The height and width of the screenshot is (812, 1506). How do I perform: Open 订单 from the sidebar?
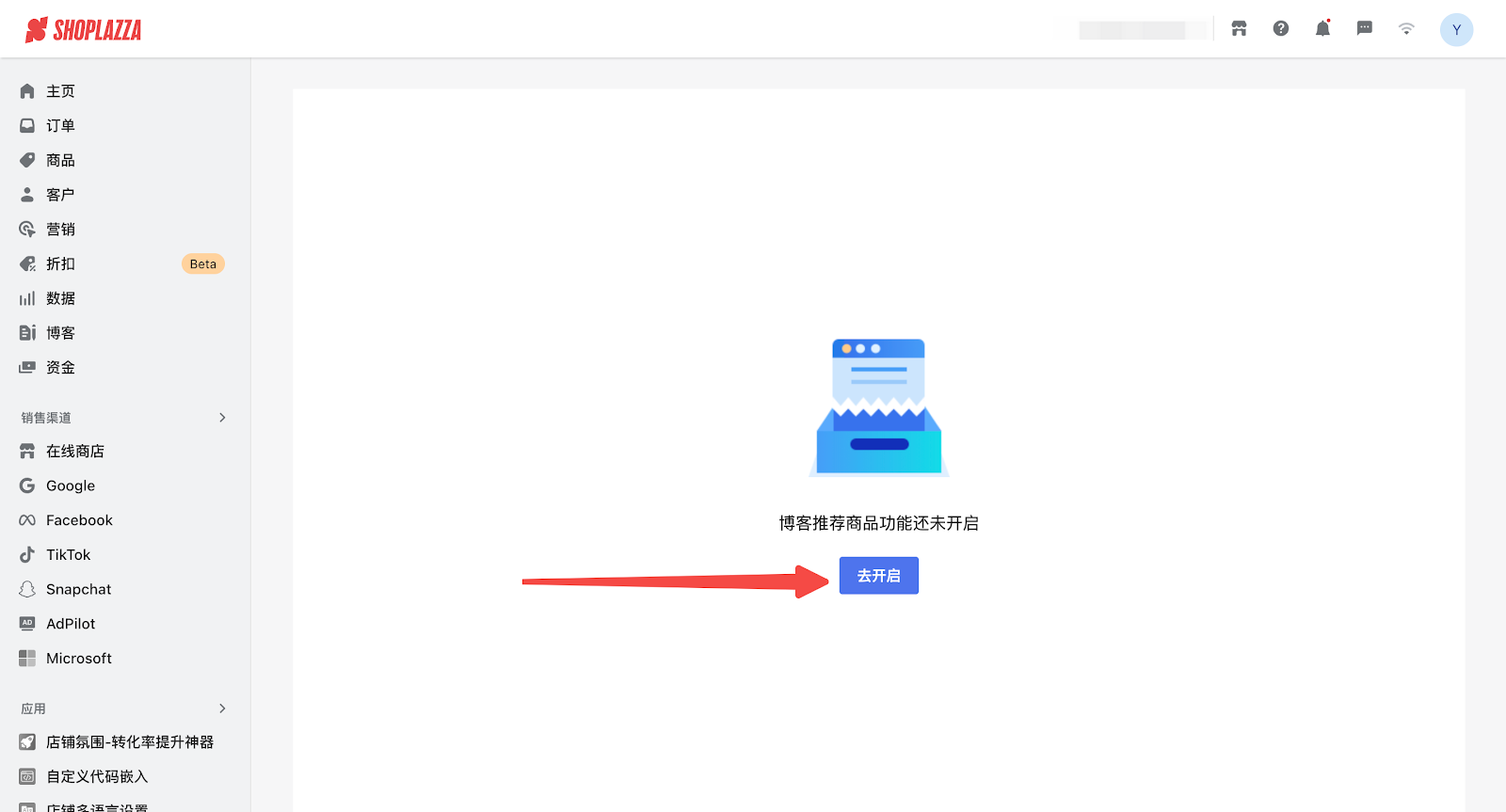pyautogui.click(x=60, y=126)
